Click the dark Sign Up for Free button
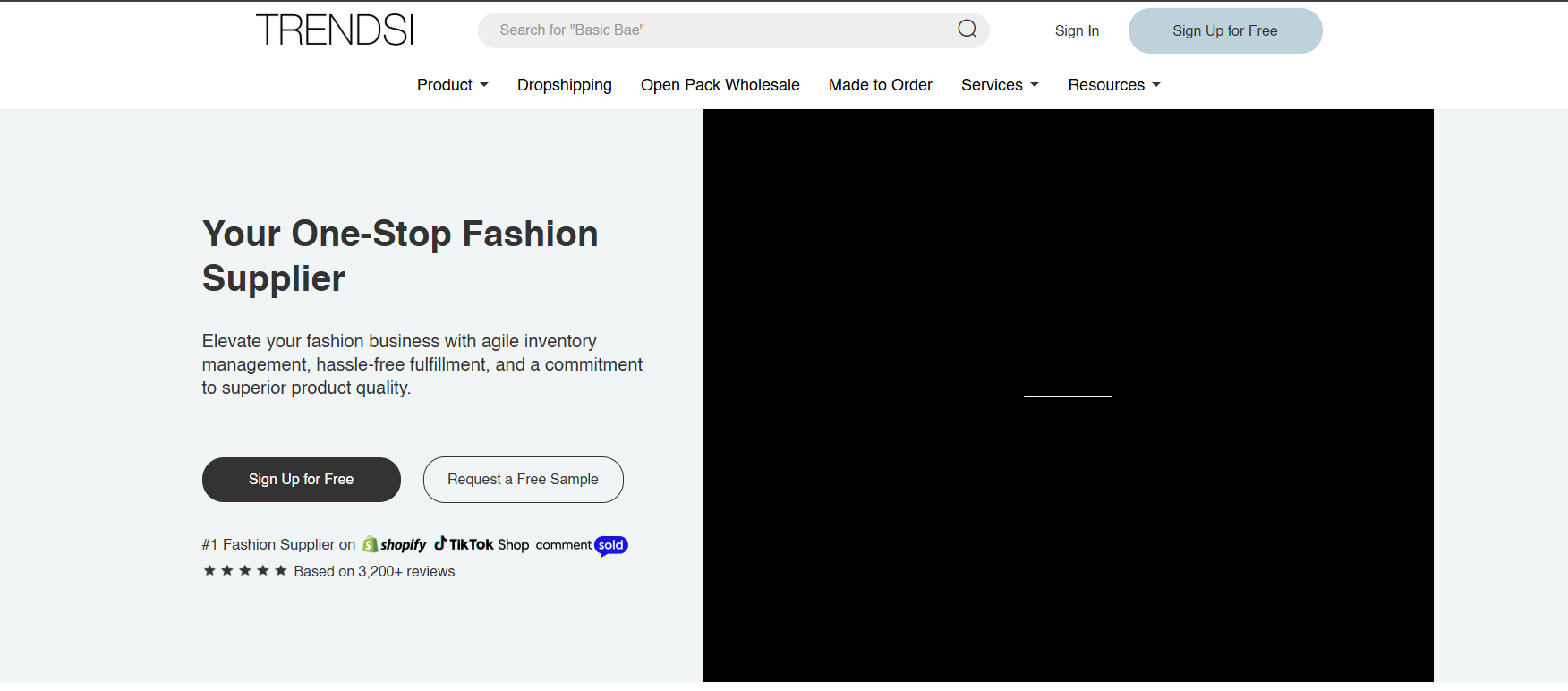 click(x=301, y=480)
